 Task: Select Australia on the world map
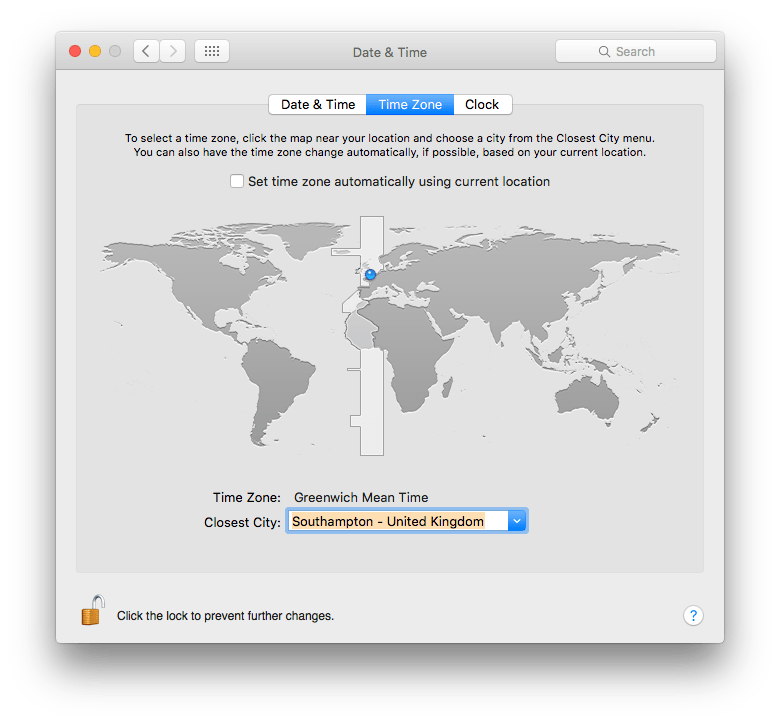point(600,400)
